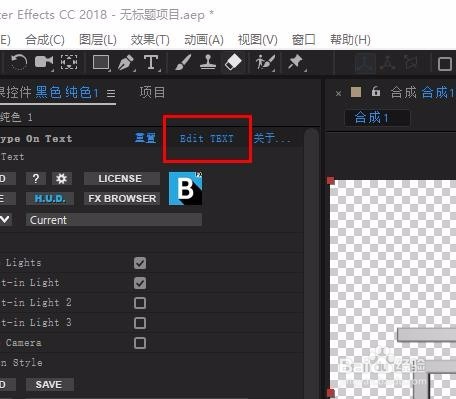Click the effect controls vertical scrollbar

(312, 263)
